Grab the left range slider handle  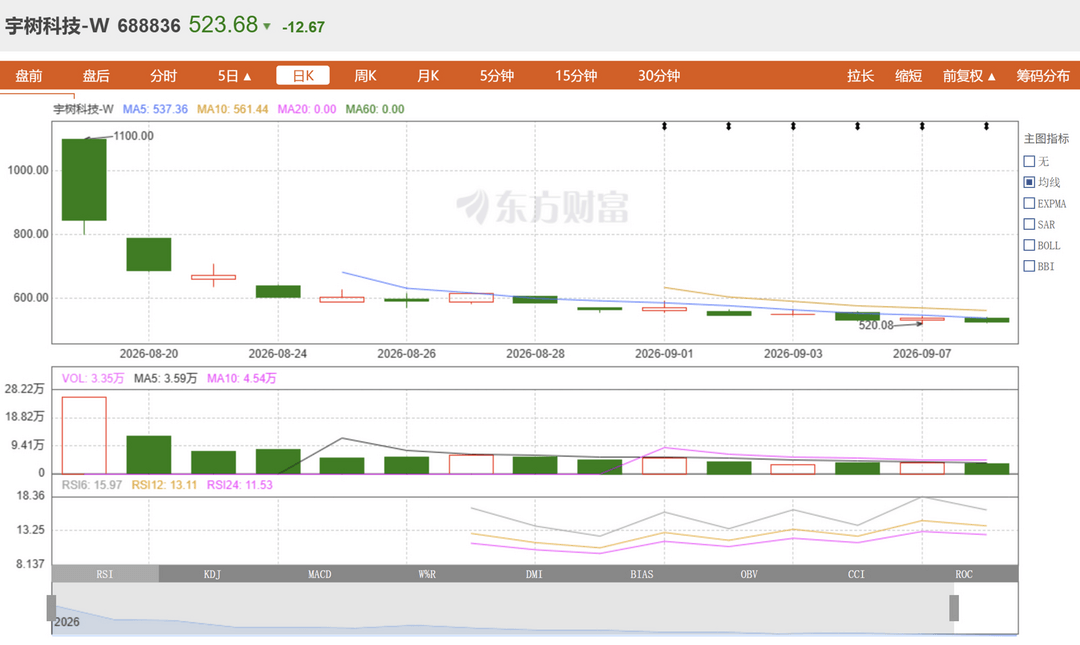tap(51, 608)
